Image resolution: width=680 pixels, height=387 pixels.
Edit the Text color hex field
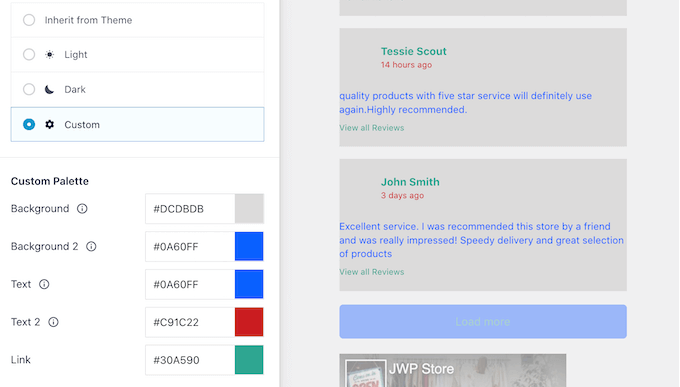pyautogui.click(x=190, y=284)
